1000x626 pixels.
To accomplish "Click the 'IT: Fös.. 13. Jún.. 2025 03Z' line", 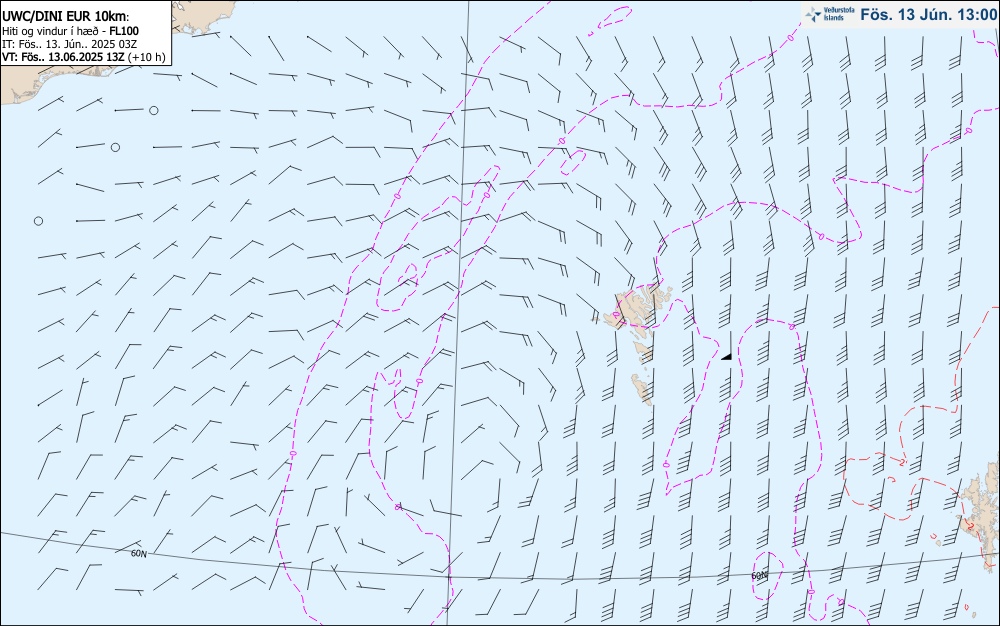I will [x=70, y=44].
